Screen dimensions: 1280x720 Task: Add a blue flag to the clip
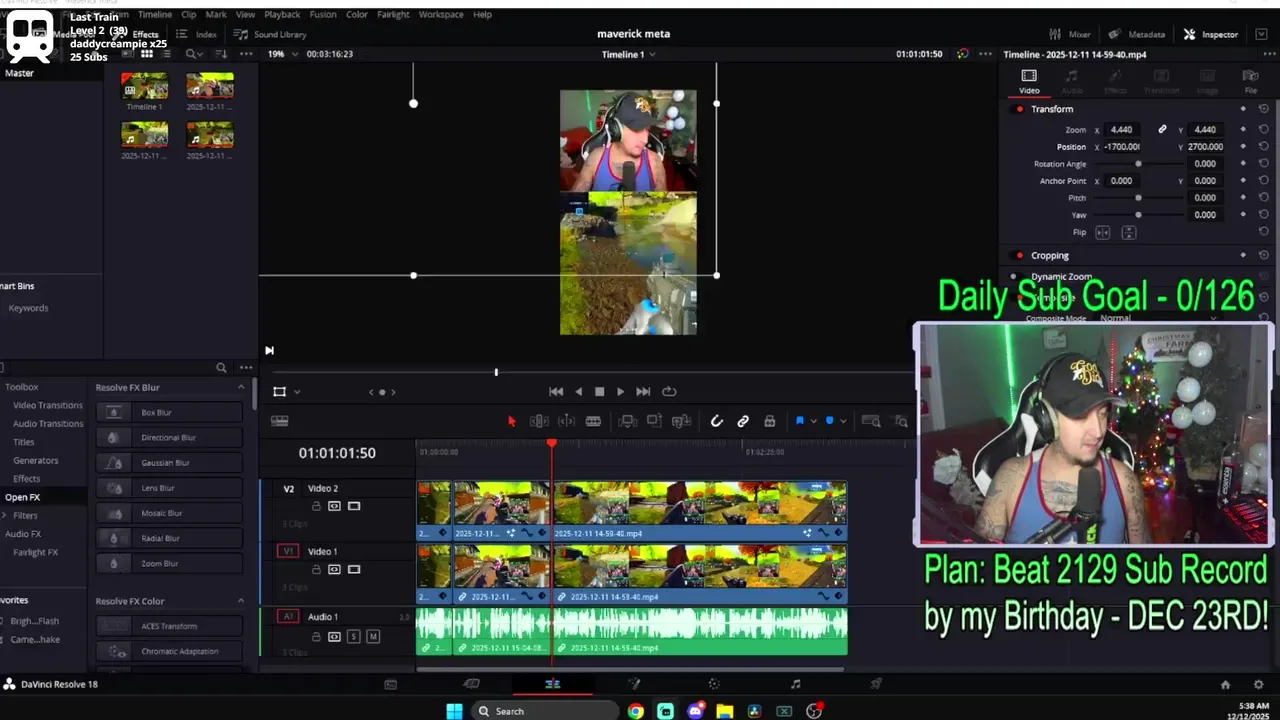799,421
